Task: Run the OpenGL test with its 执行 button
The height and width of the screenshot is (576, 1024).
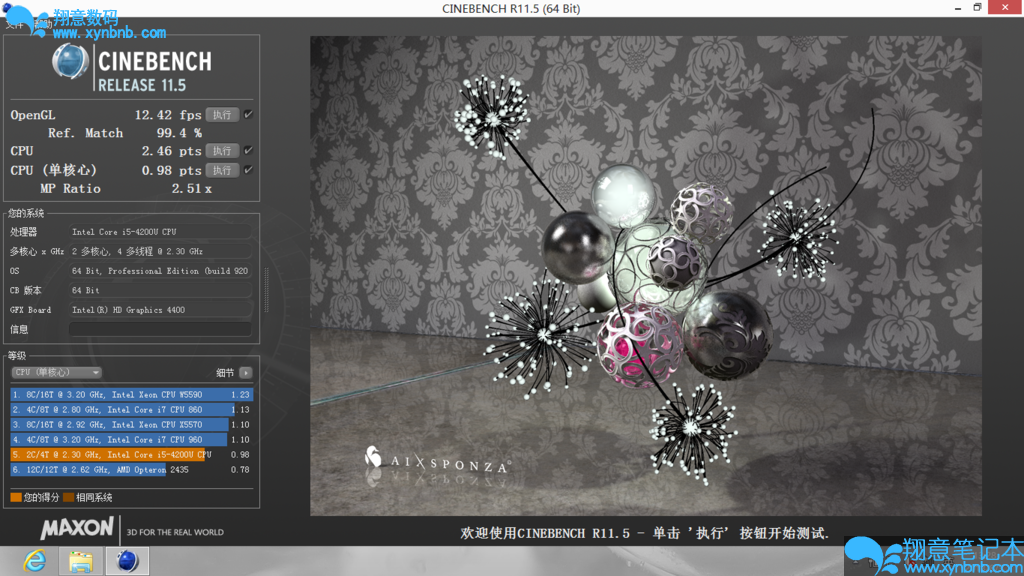Action: click(x=222, y=115)
